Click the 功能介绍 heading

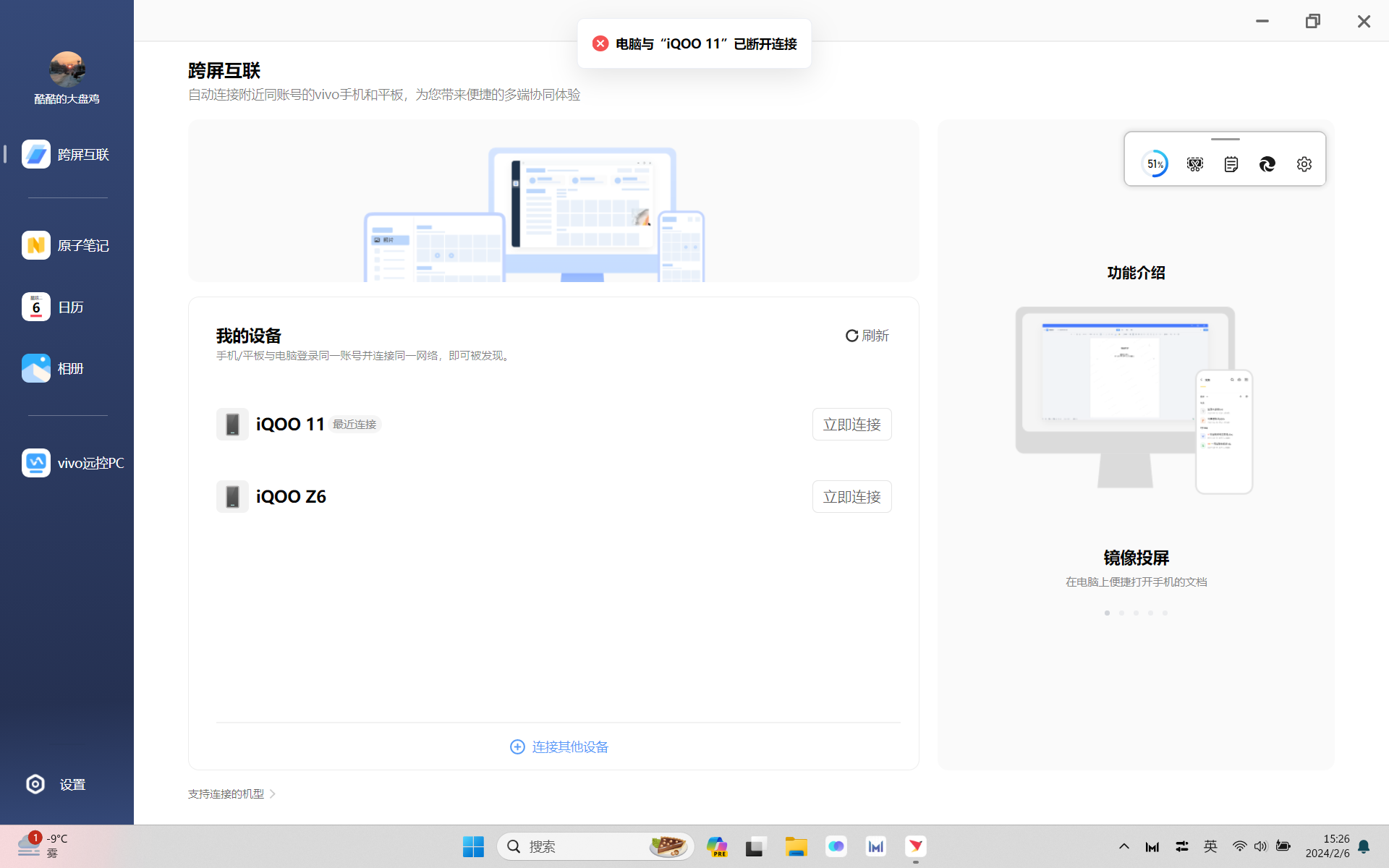(x=1136, y=273)
